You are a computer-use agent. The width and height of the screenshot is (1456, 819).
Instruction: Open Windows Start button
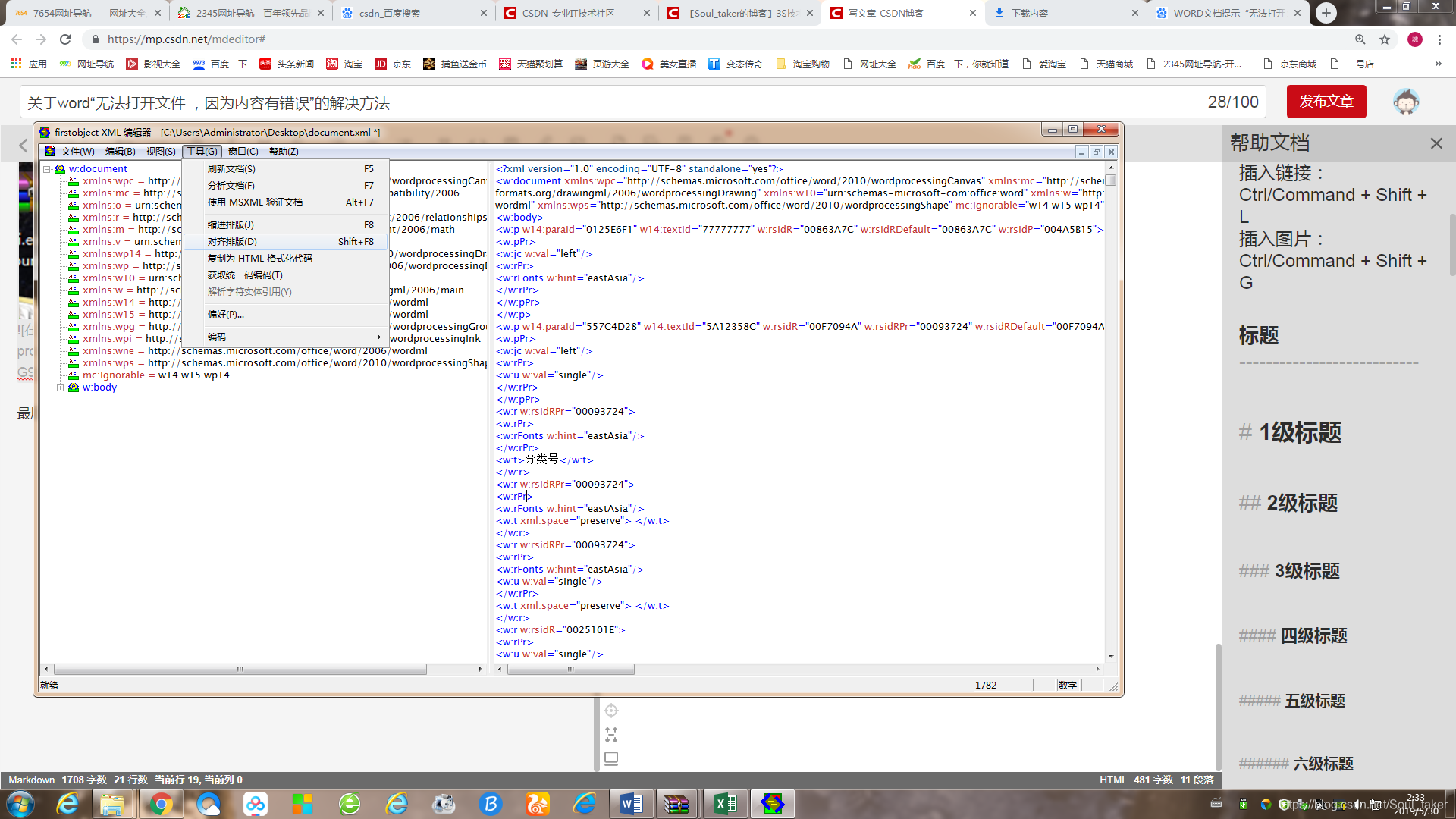coord(20,804)
